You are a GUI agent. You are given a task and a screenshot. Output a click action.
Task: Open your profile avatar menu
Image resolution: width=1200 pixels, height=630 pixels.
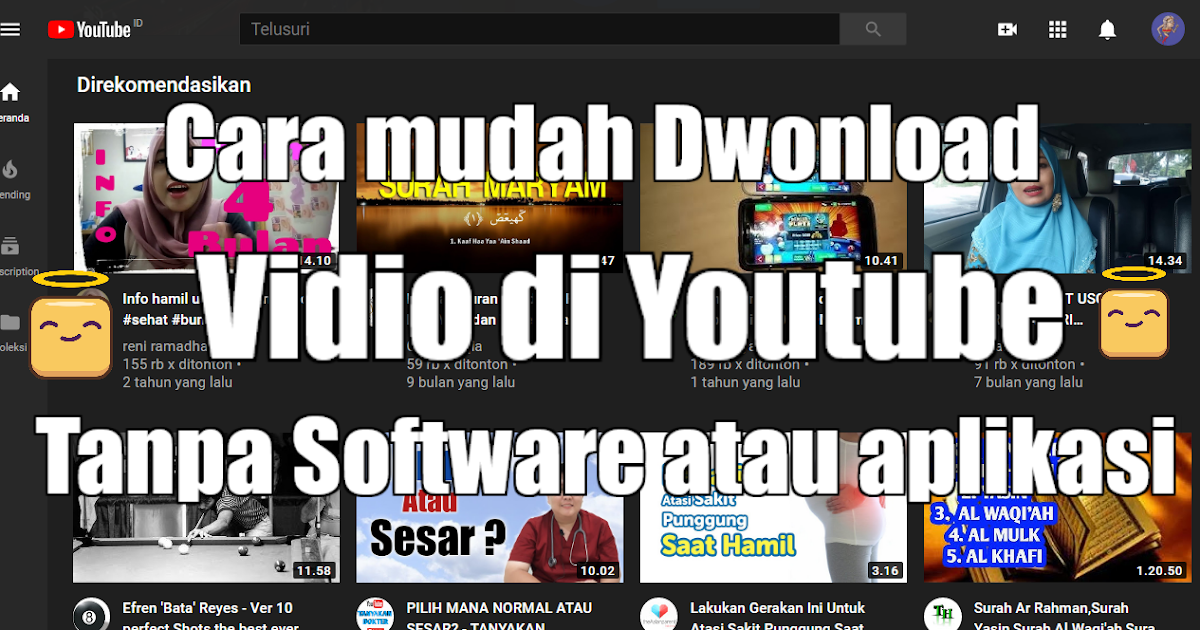click(1167, 29)
